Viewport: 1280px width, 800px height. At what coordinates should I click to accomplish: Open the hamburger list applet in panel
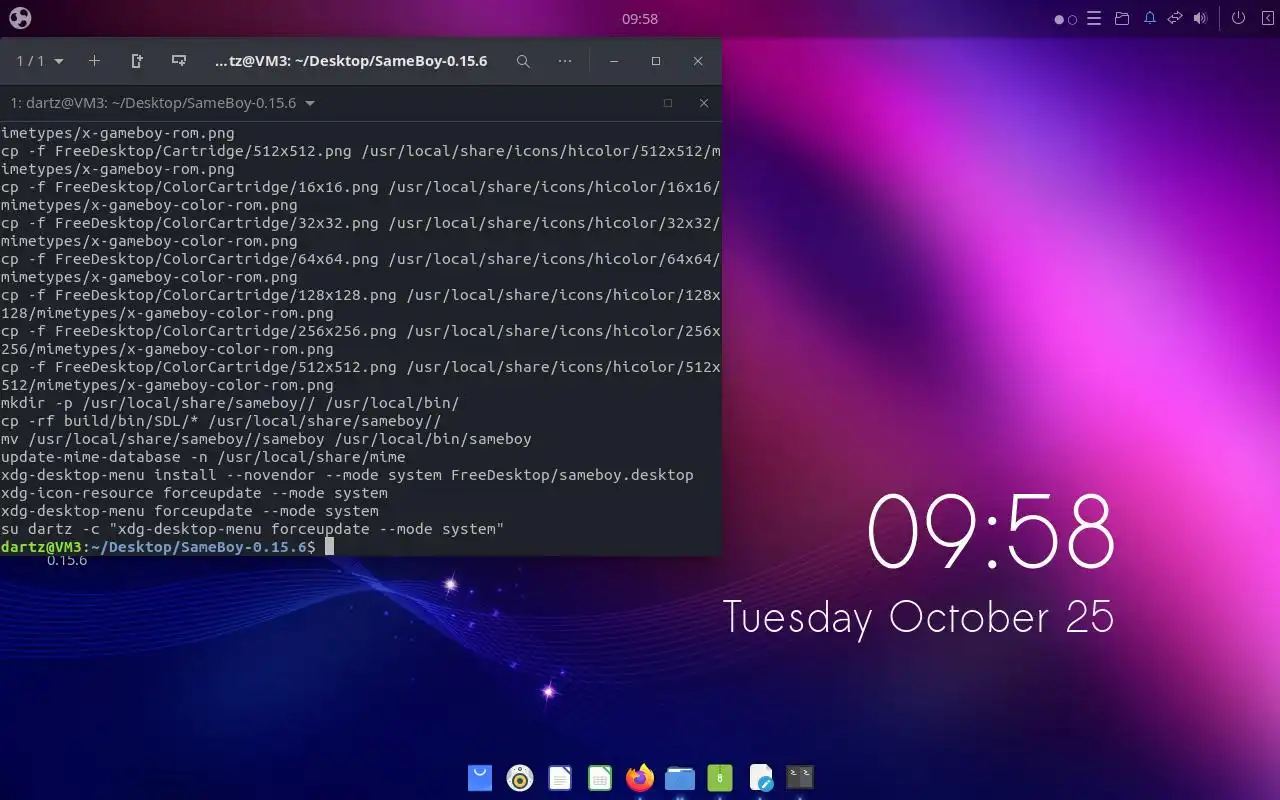[x=1094, y=18]
